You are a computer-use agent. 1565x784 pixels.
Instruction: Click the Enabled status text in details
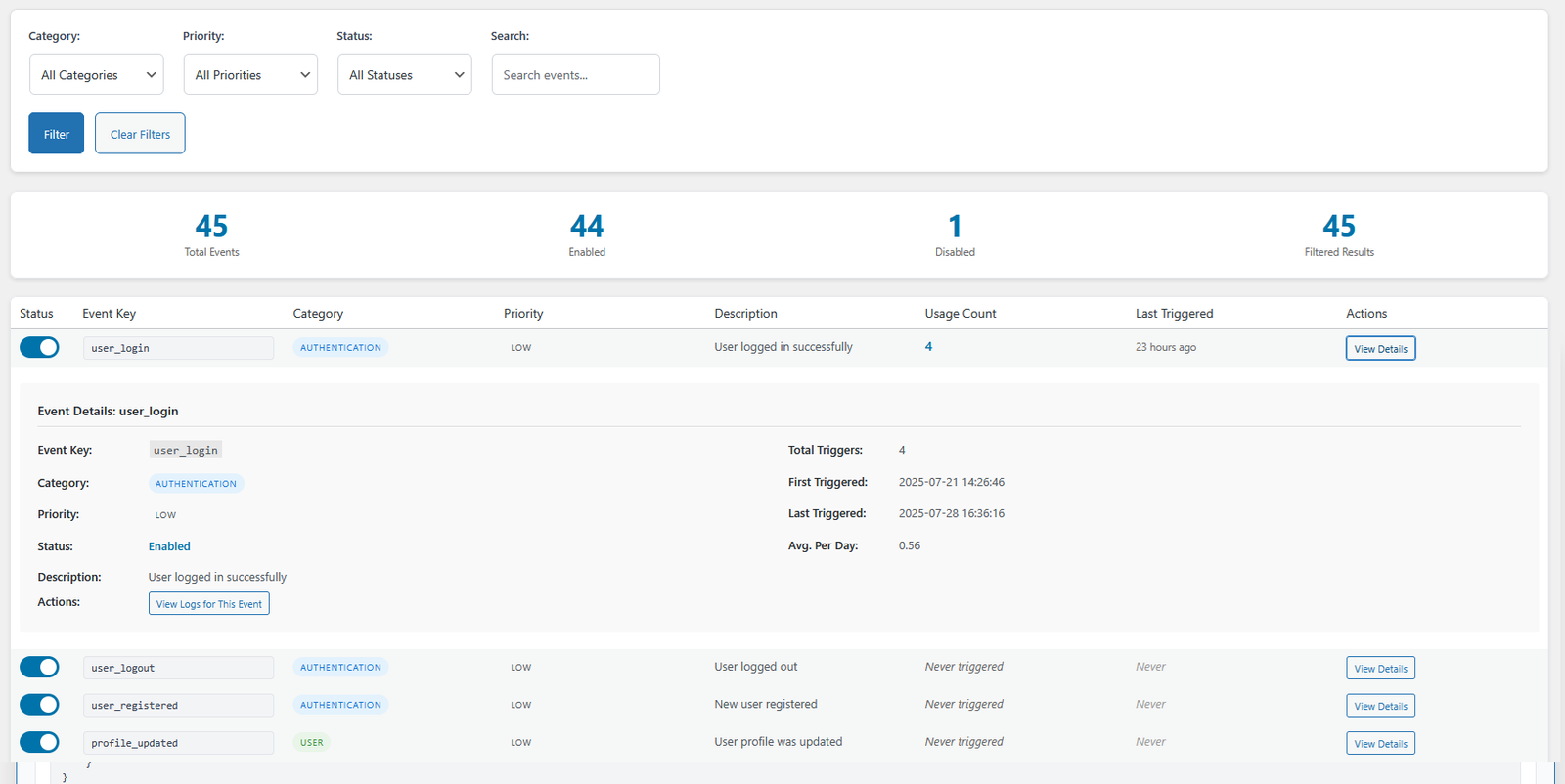(x=169, y=546)
